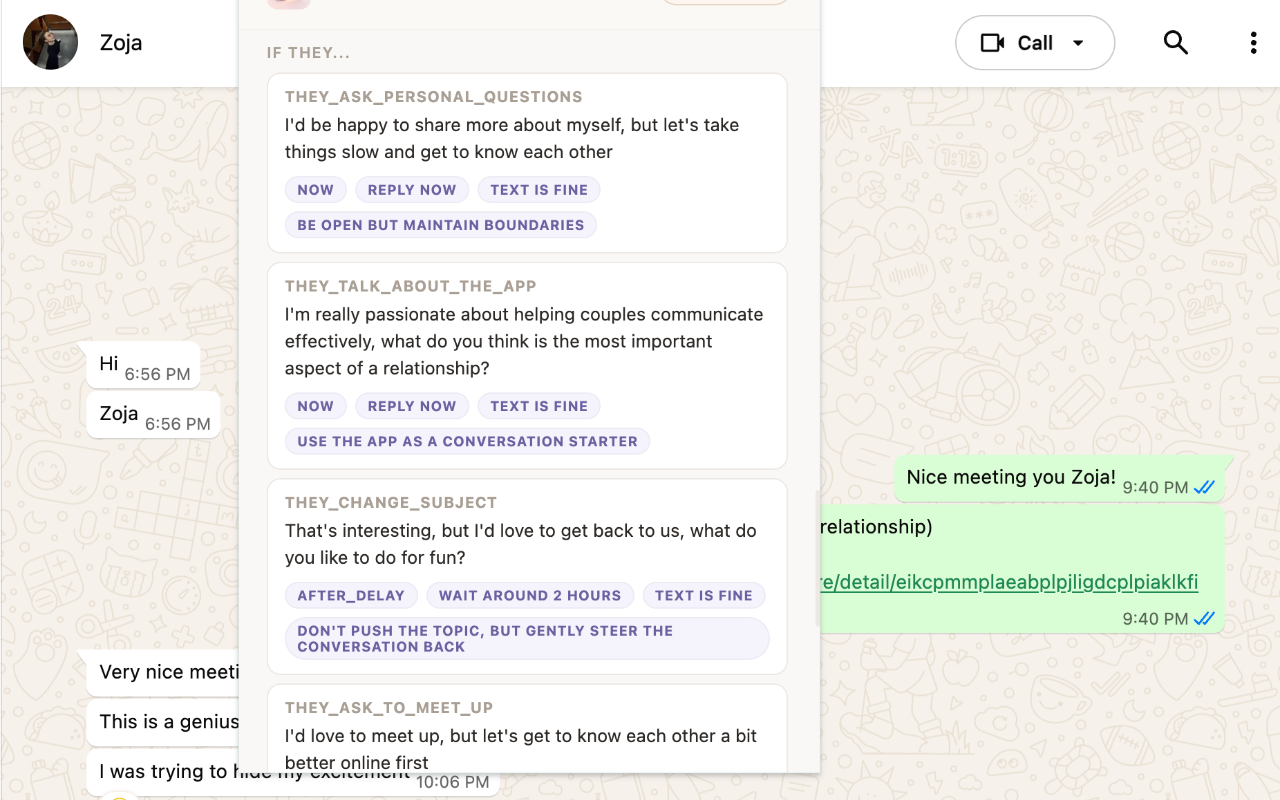Image resolution: width=1280 pixels, height=800 pixels.
Task: Click the overlay panel's vertical scrollbar
Action: pyautogui.click(x=817, y=560)
